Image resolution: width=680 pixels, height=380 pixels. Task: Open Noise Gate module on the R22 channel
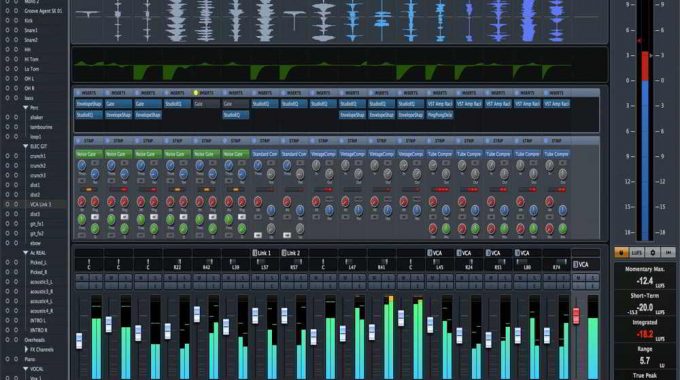[x=177, y=154]
